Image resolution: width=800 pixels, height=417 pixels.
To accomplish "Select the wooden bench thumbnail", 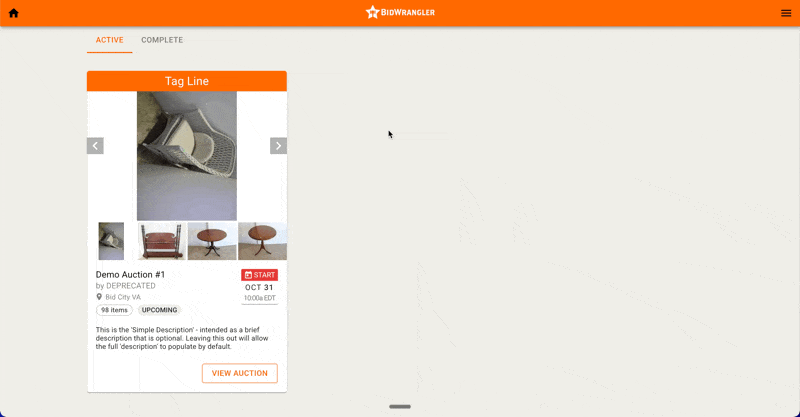I will pyautogui.click(x=162, y=241).
